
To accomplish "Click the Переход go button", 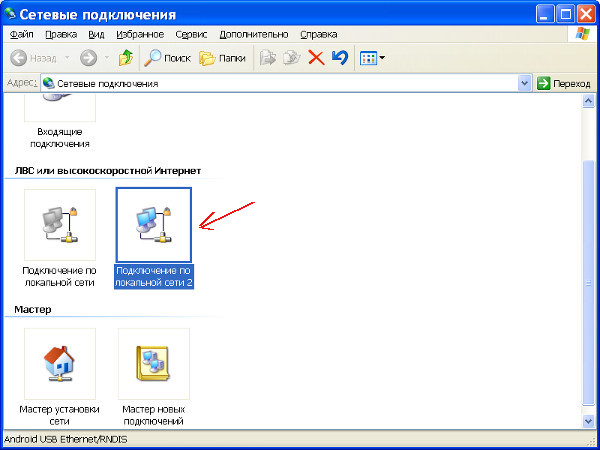I will (x=564, y=83).
